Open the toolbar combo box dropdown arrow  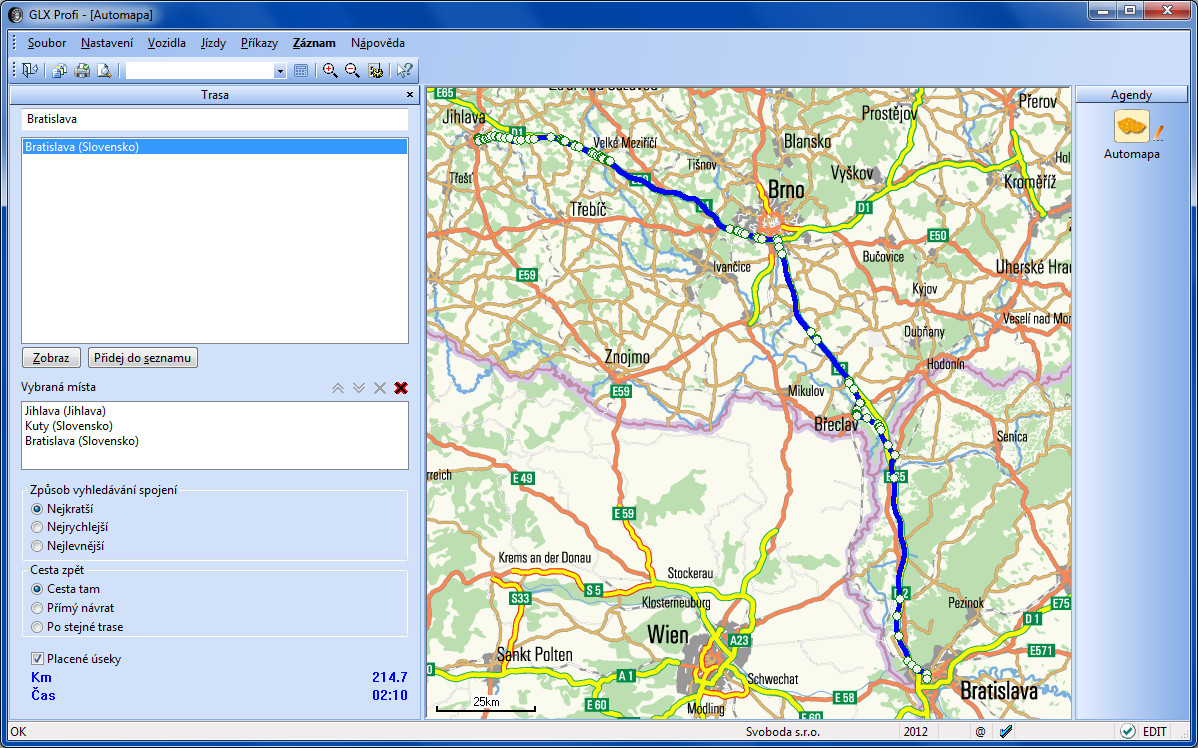(280, 71)
